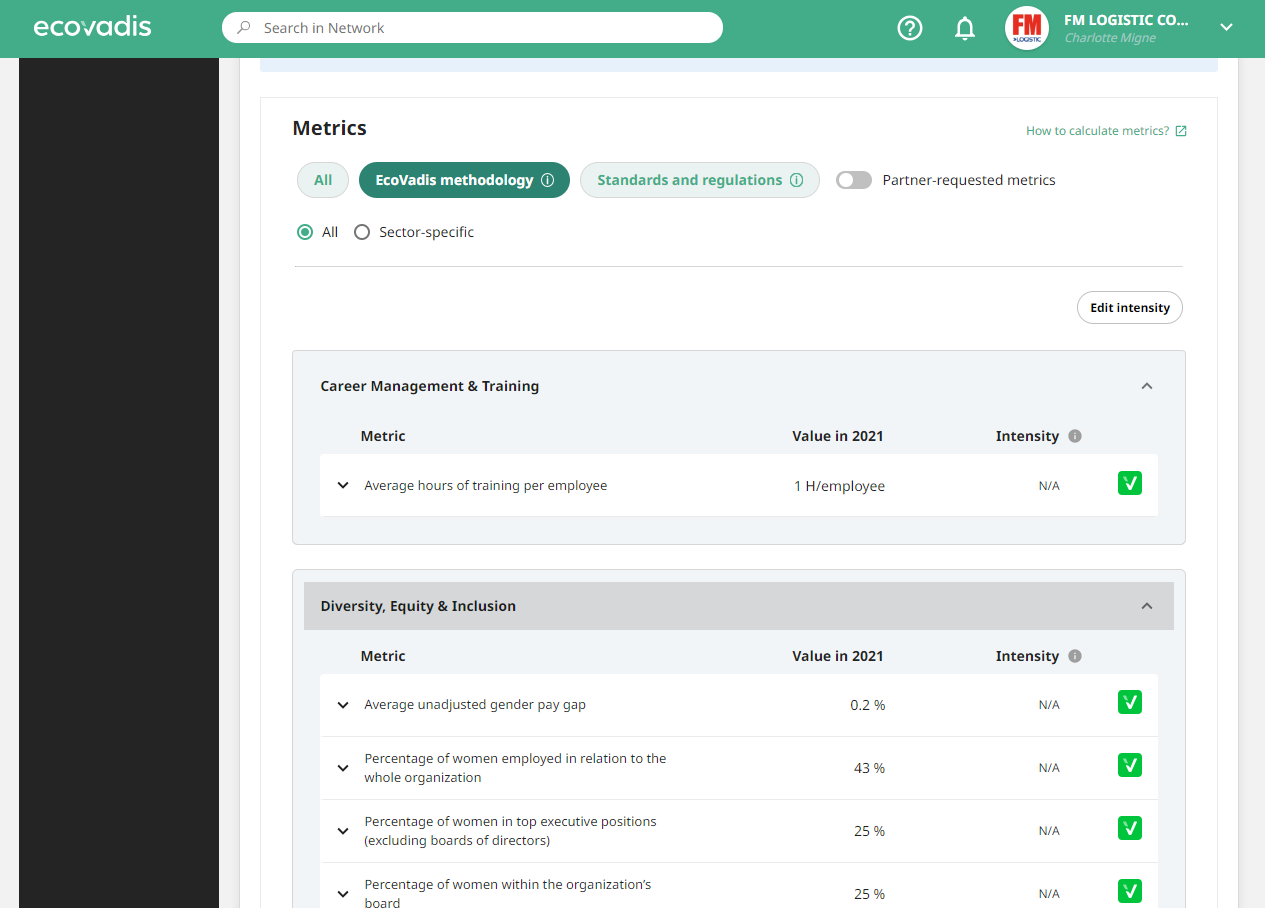Focus the Search in Network field
Image resolution: width=1265 pixels, height=908 pixels.
click(472, 28)
